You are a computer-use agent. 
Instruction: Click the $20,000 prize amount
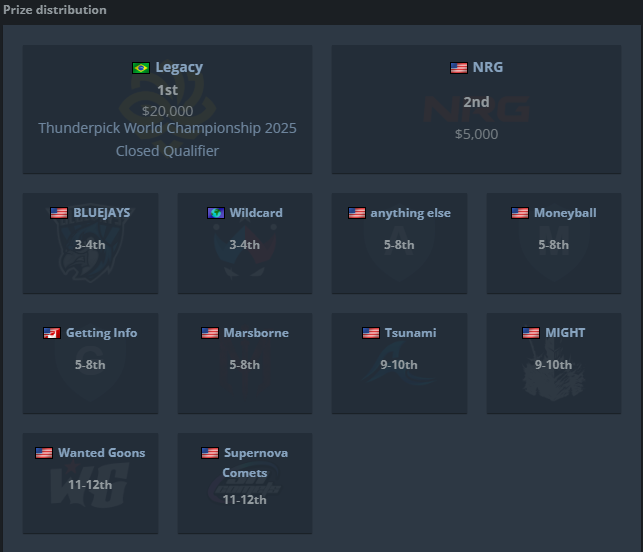click(167, 111)
